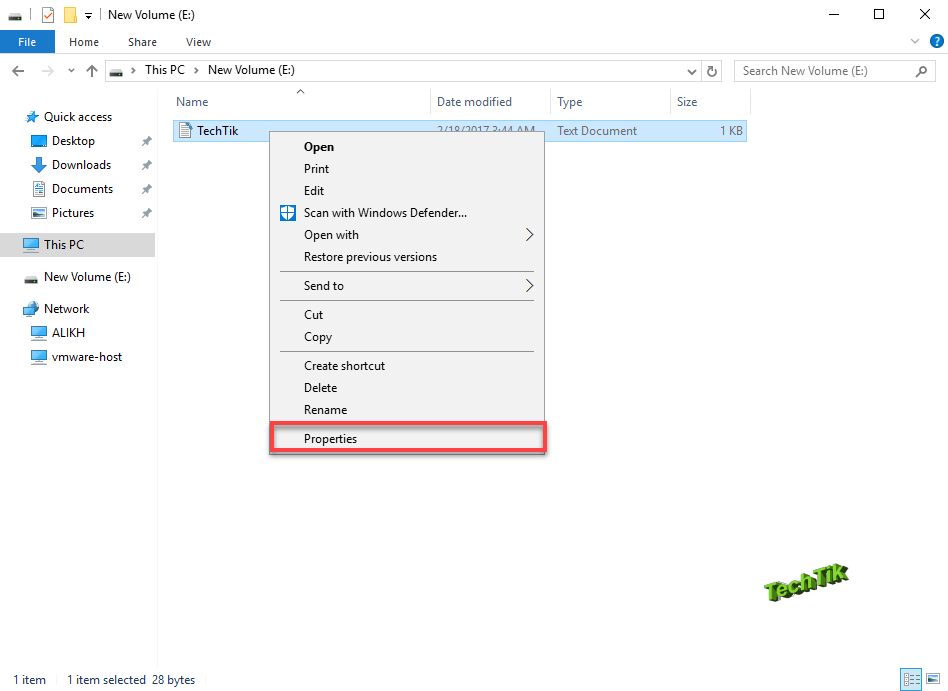The width and height of the screenshot is (948, 691).
Task: Expand the Open with submenu
Action: tap(407, 235)
